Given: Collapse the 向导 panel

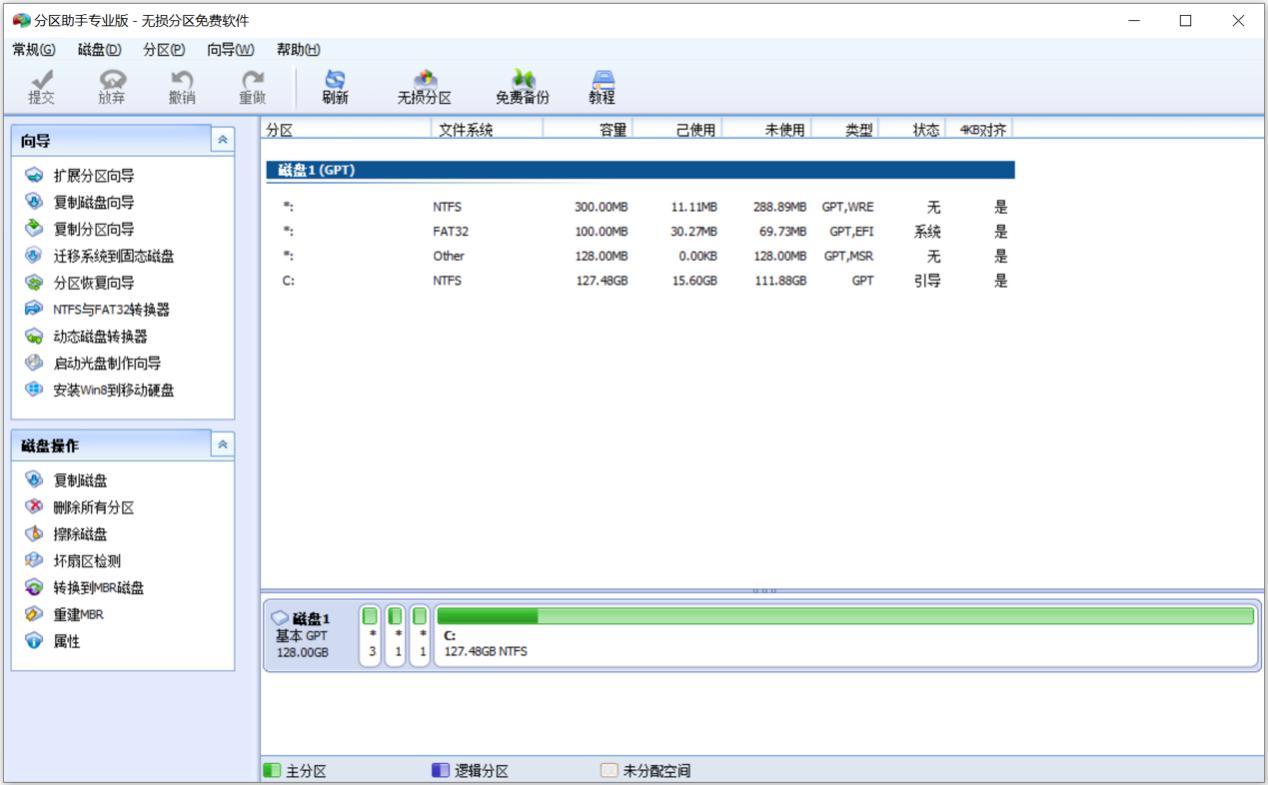Looking at the screenshot, I should pyautogui.click(x=223, y=141).
